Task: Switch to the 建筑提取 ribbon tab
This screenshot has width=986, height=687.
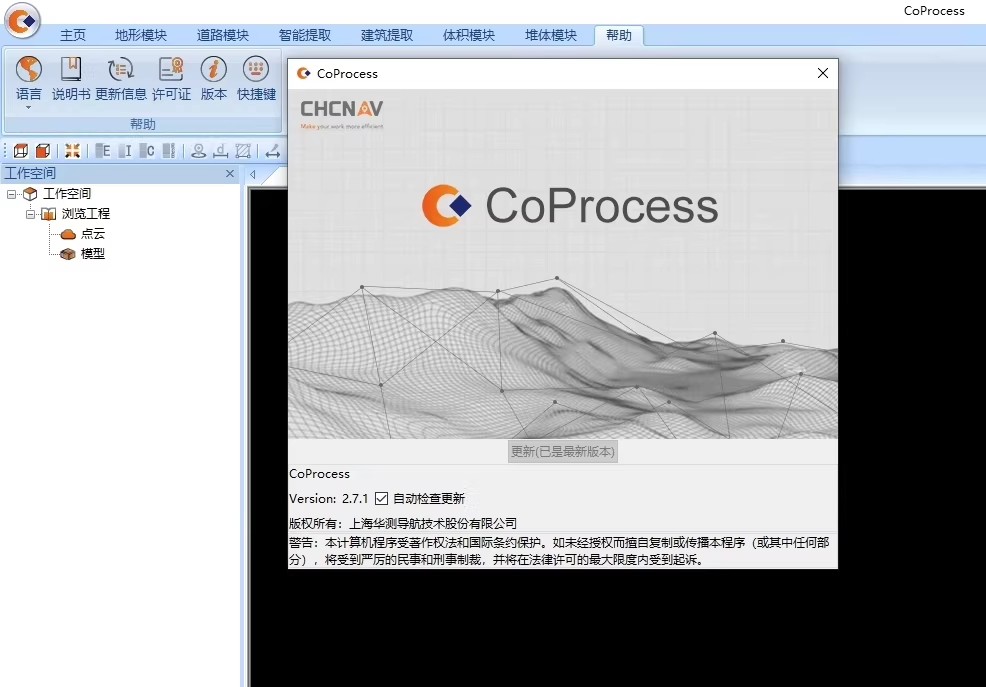Action: (x=387, y=35)
